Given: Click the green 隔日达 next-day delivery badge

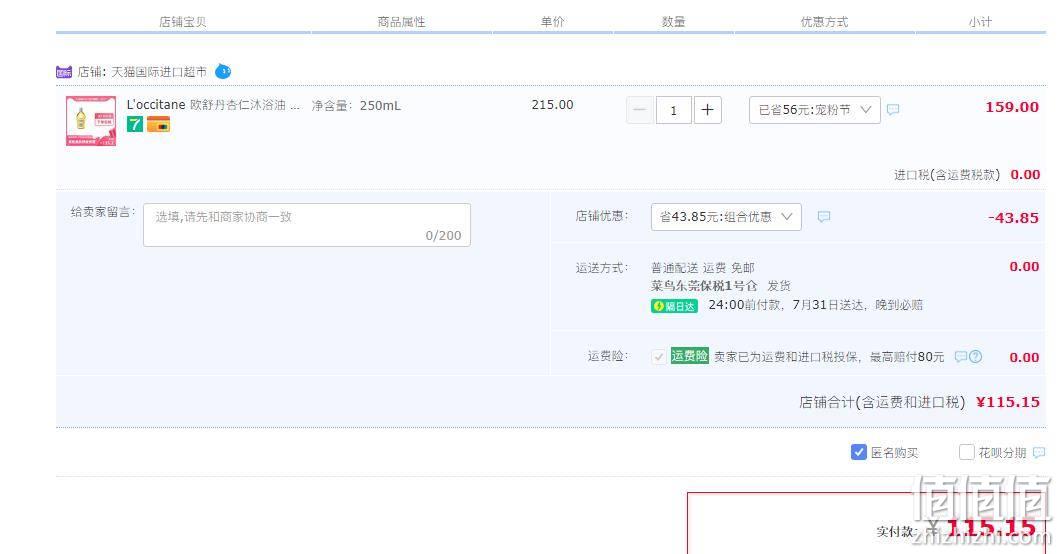Looking at the screenshot, I should pos(674,306).
